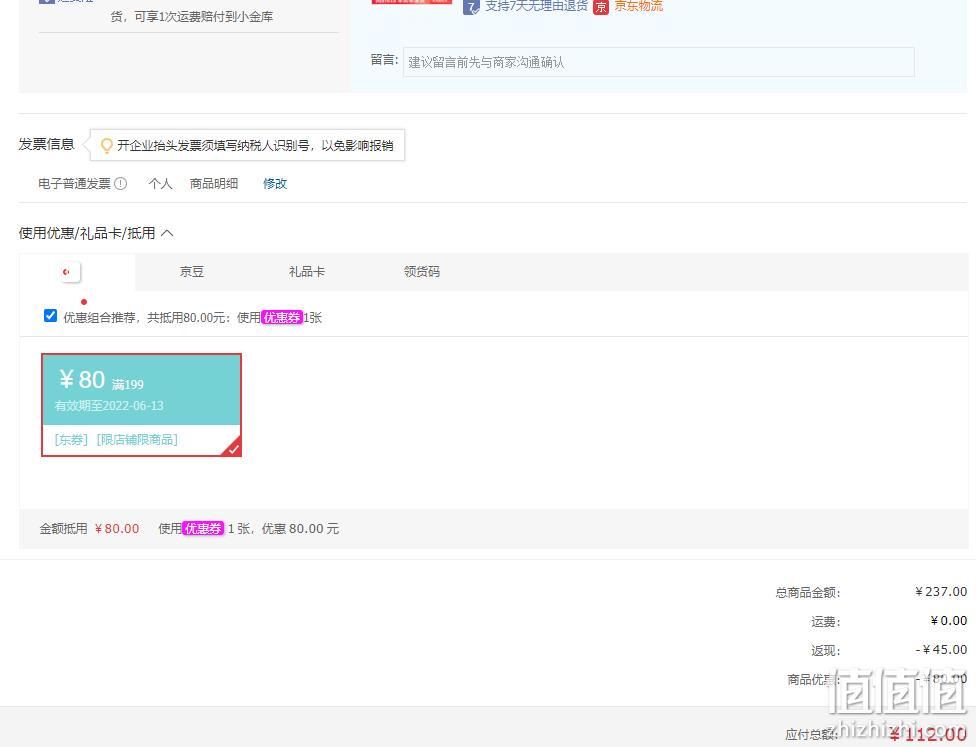Viewport: 976px width, 747px height.
Task: Click the 运费 ¥0.00 value
Action: pyautogui.click(x=949, y=621)
